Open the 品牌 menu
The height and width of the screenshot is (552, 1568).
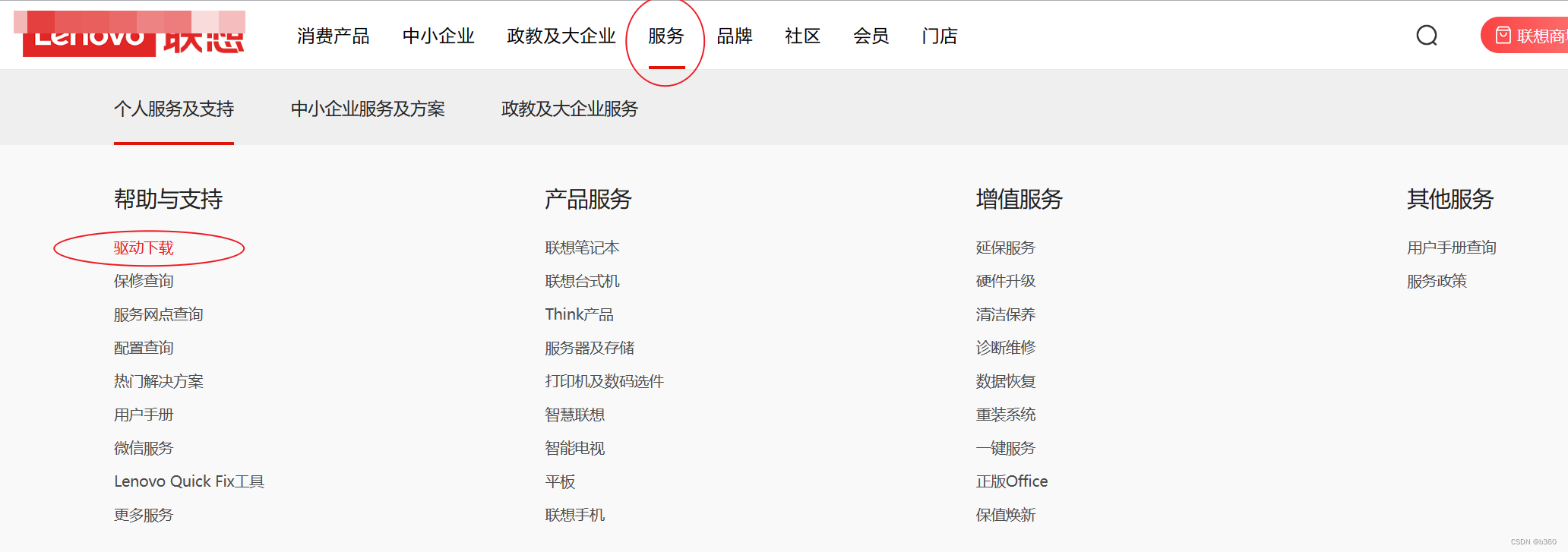coord(735,36)
